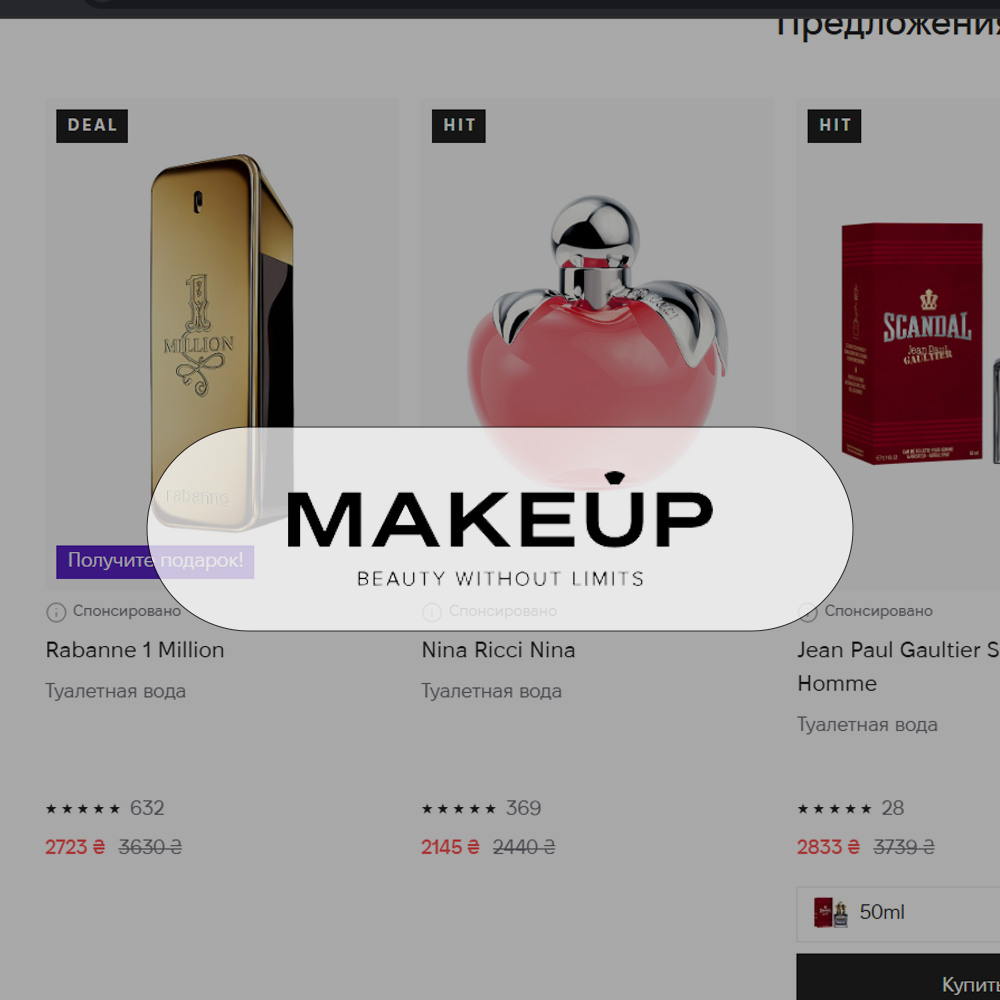Click the BEAUTY WITHOUT LIMITS tagline
The image size is (1000, 1000).
pos(500,579)
